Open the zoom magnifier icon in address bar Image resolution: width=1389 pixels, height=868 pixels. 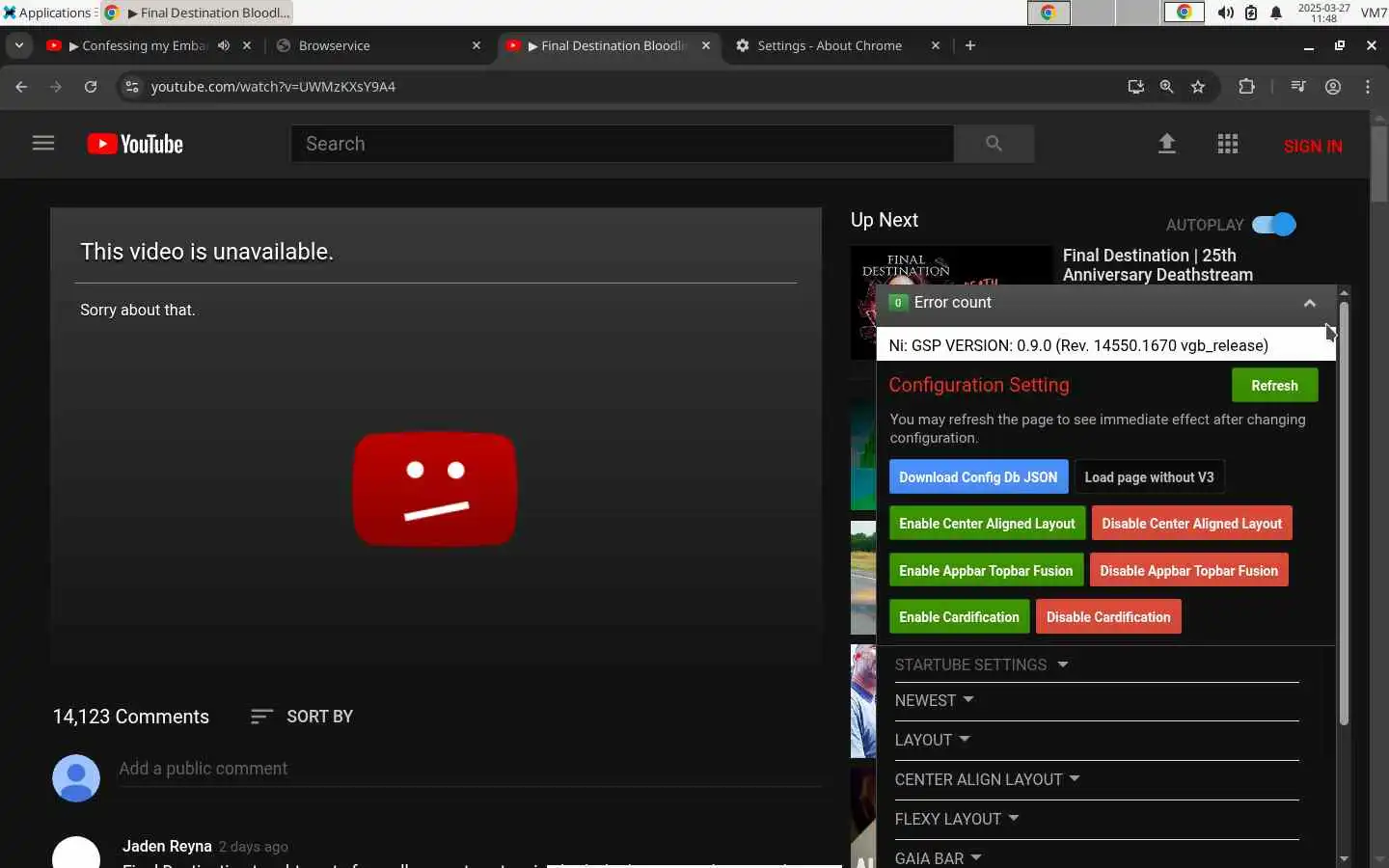[x=1166, y=87]
